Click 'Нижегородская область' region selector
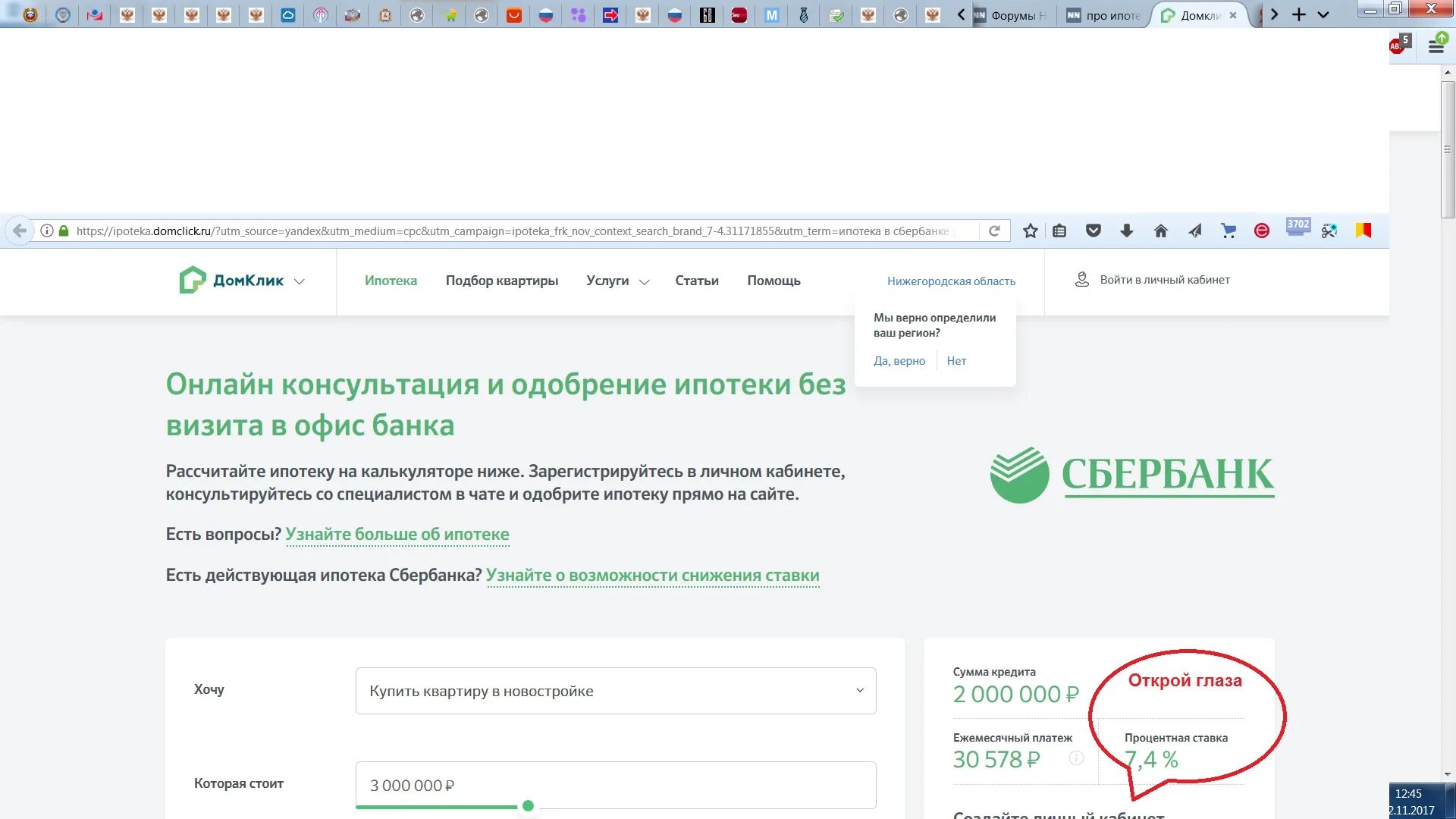The width and height of the screenshot is (1456, 819). [951, 280]
